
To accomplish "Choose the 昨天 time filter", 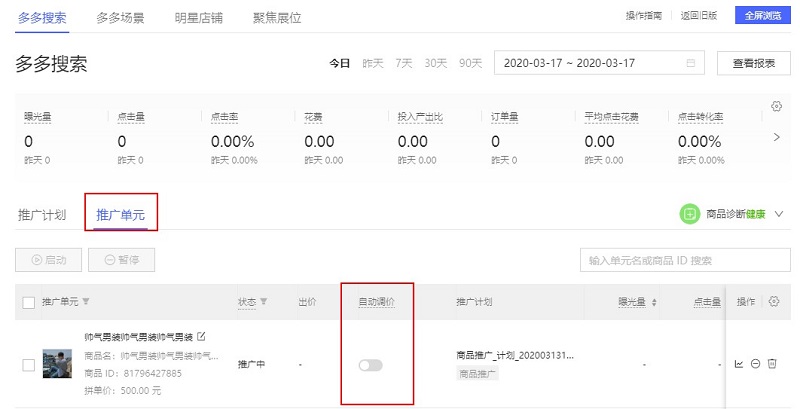I will (372, 63).
